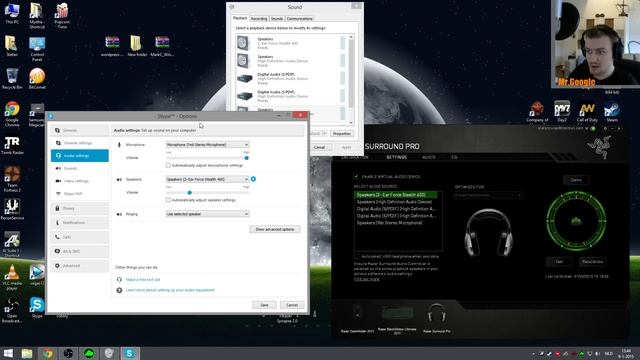Open the Advanced section in Skype Options
This screenshot has width=640, height=360.
tap(80, 265)
